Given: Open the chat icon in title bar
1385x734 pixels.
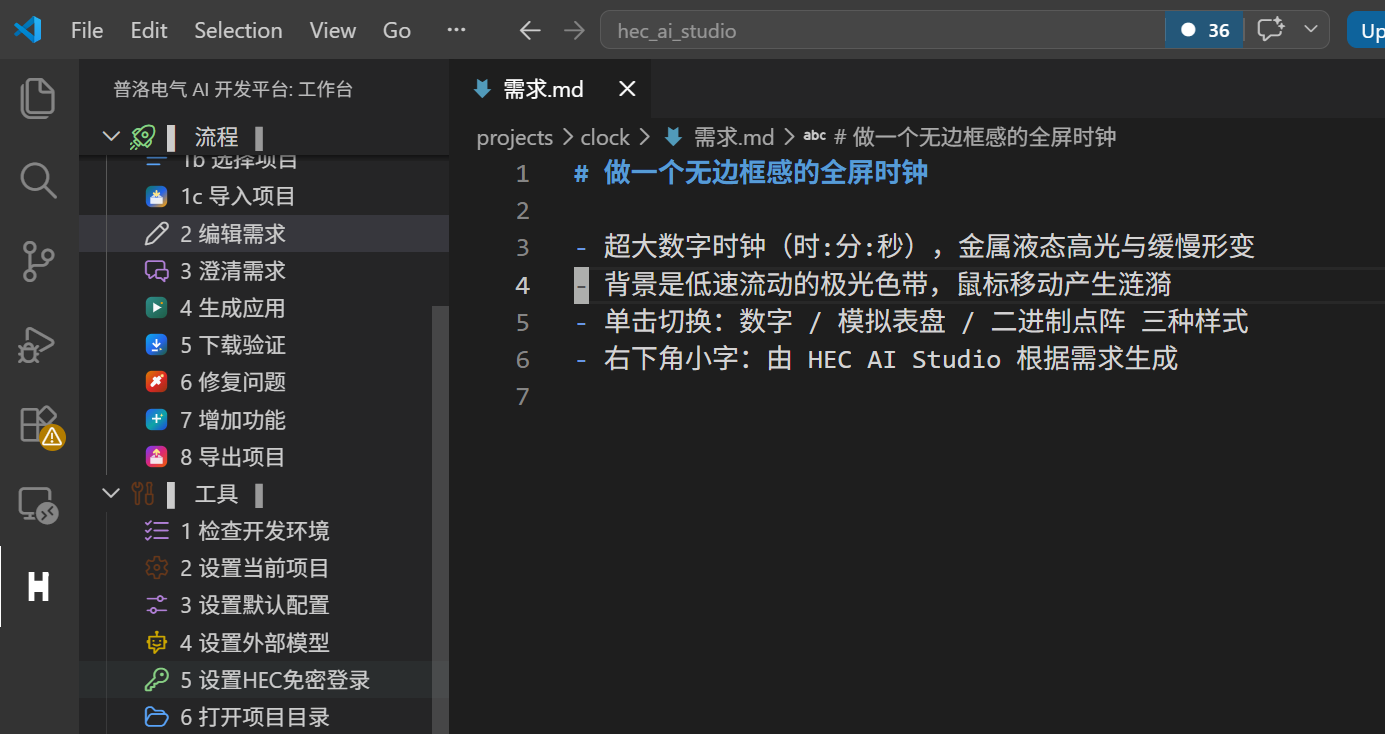Looking at the screenshot, I should [1270, 30].
